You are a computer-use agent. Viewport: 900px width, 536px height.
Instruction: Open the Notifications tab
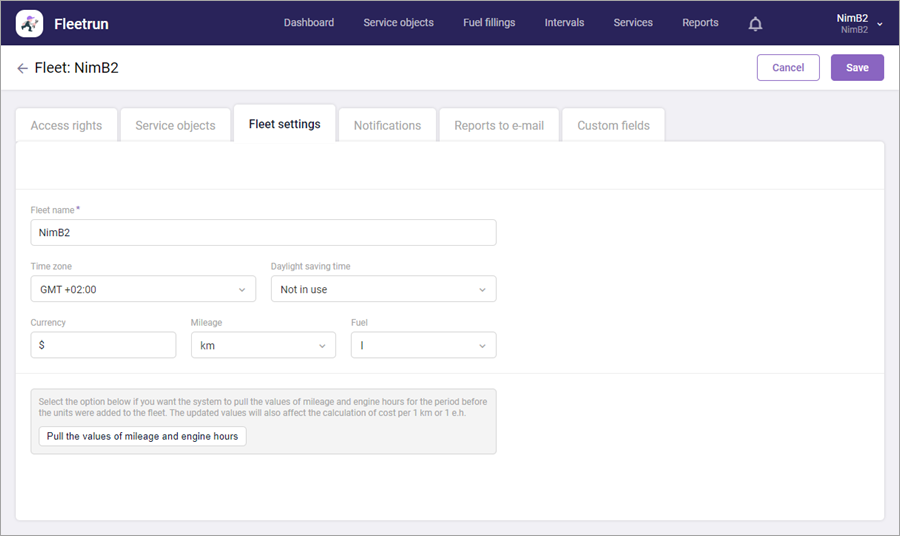point(387,126)
